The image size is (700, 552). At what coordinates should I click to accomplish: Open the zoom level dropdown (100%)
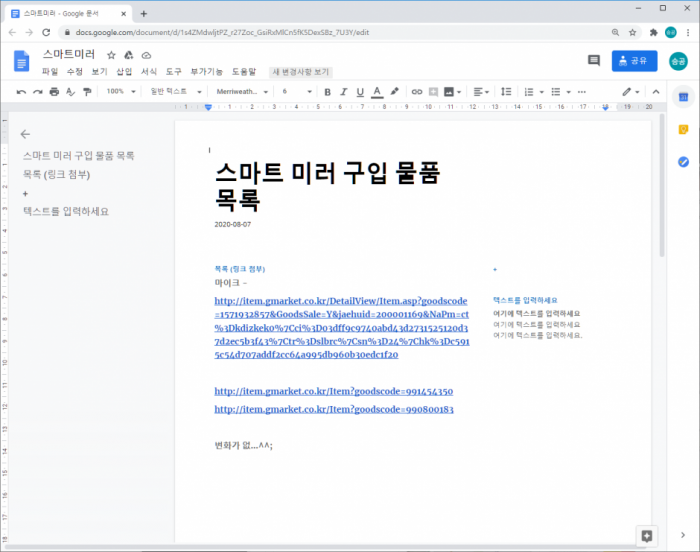click(x=120, y=91)
